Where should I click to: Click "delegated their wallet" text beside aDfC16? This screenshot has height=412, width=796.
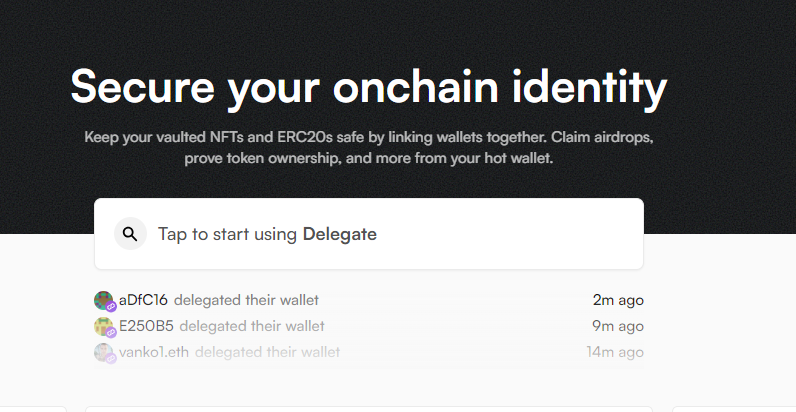(x=246, y=300)
